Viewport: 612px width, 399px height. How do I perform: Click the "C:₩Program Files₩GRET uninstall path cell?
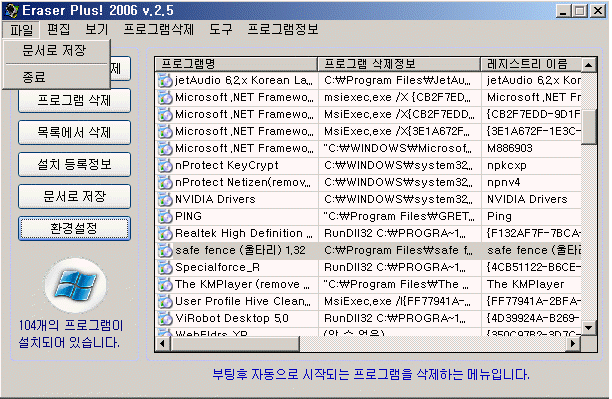coord(399,216)
